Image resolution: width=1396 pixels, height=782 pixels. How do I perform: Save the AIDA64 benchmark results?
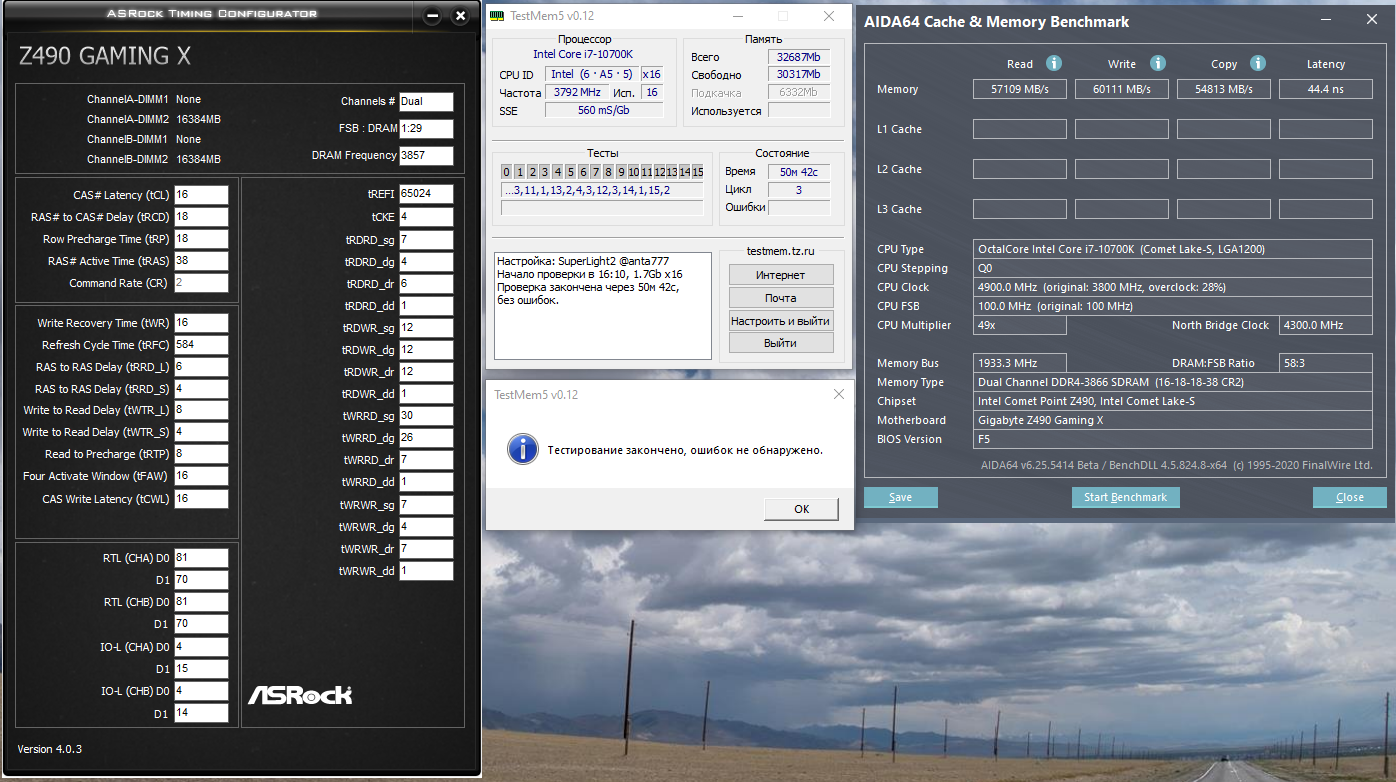900,497
